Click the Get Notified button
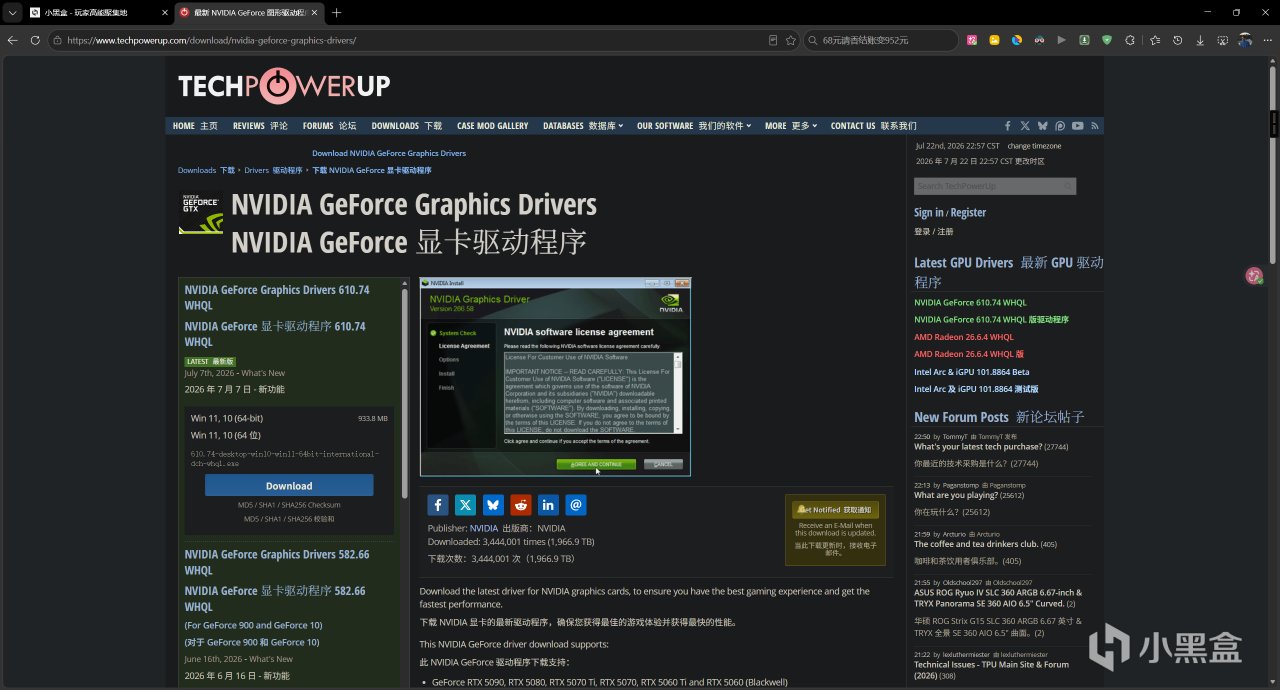 tap(836, 510)
